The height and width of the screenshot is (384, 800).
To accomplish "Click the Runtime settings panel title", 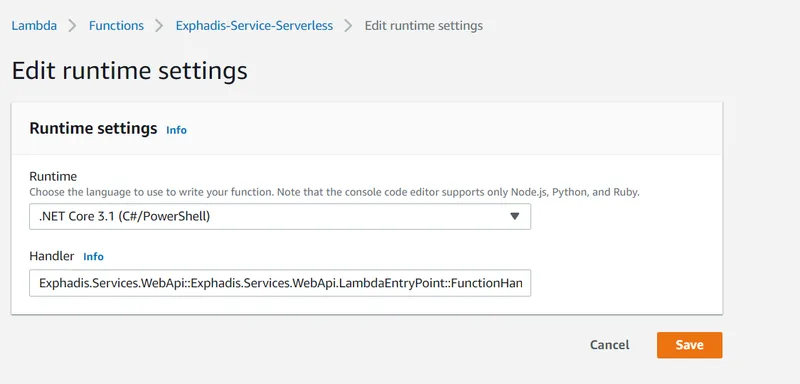I will point(93,129).
